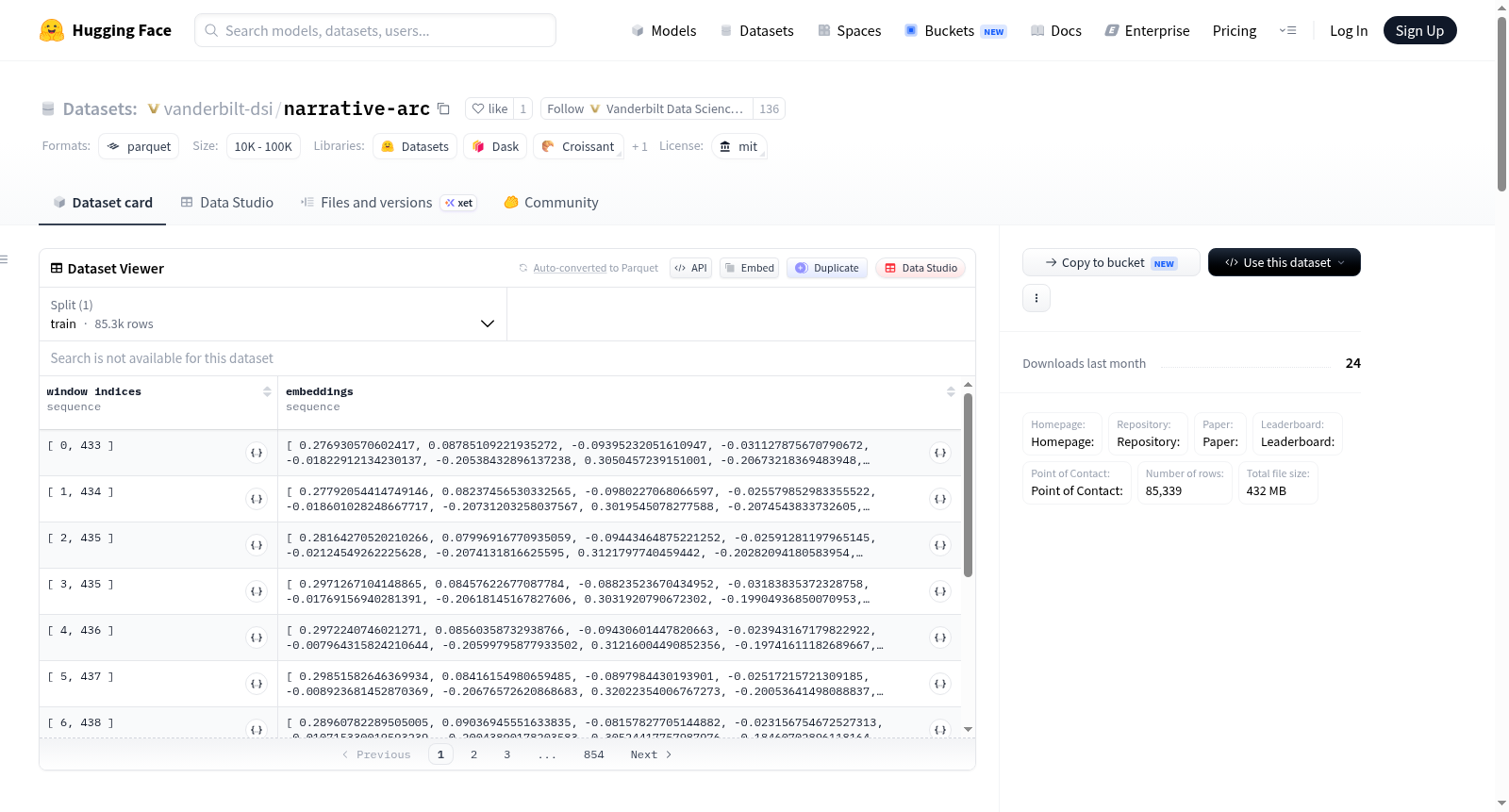Open Docs in the top navigation
Viewport: 1509px width, 812px height.
point(1055,30)
